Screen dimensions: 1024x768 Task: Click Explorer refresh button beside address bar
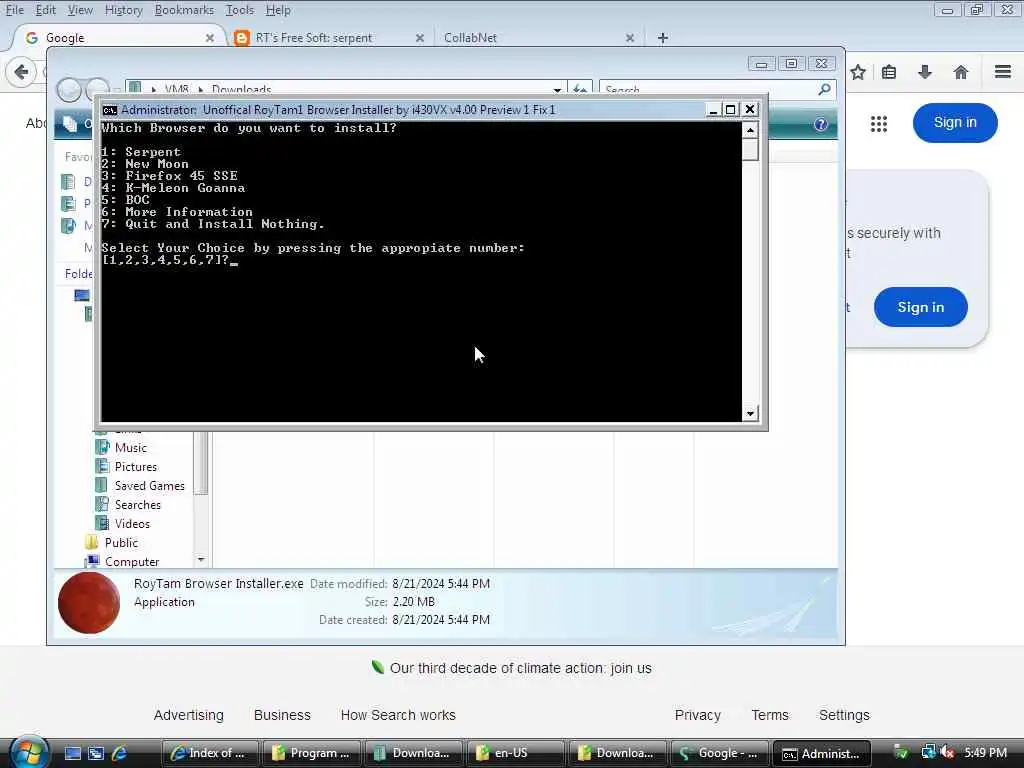(x=580, y=88)
